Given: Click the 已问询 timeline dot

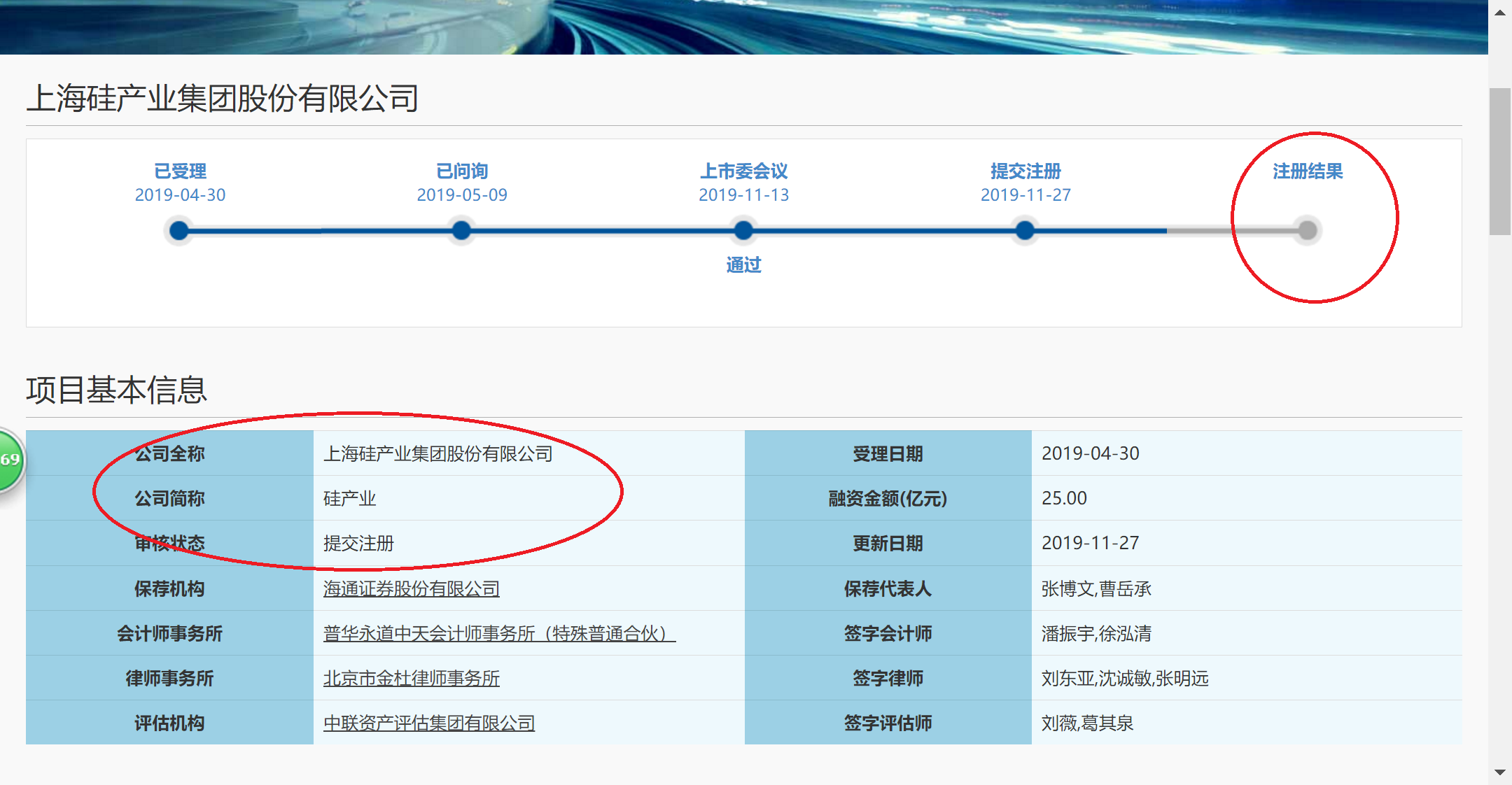Looking at the screenshot, I should [x=461, y=230].
